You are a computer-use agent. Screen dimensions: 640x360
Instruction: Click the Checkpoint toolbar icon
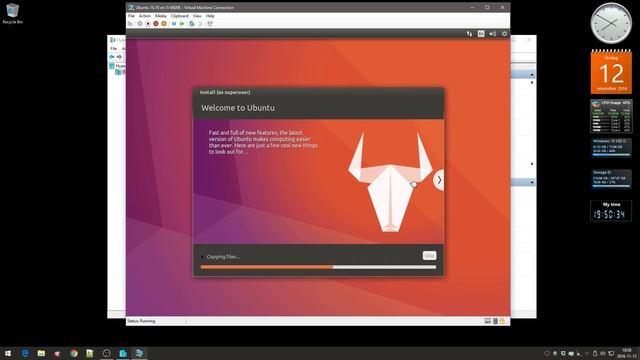(192, 24)
